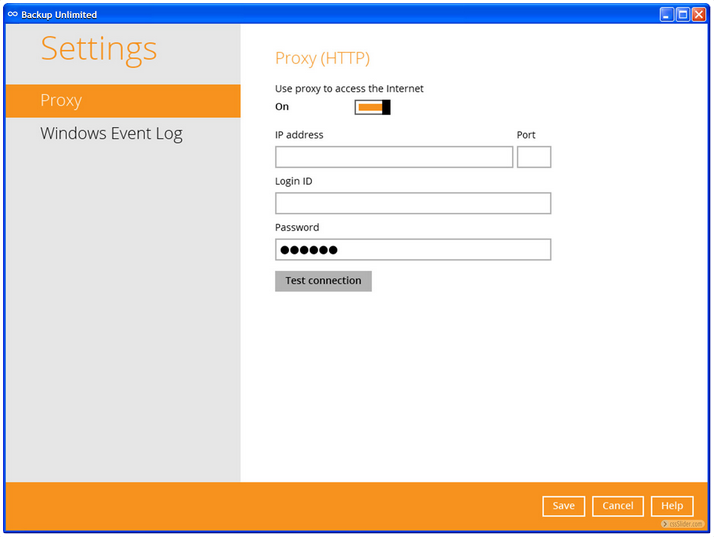Image resolution: width=714 pixels, height=537 pixels.
Task: Run Test connection
Action: 323,281
